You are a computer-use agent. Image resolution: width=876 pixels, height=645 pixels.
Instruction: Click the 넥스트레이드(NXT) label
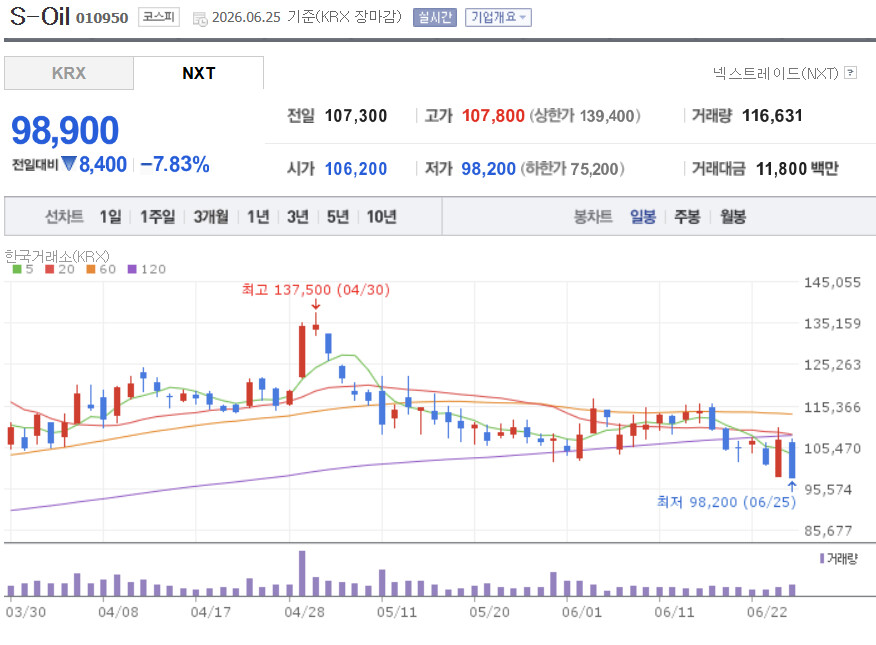click(x=775, y=73)
